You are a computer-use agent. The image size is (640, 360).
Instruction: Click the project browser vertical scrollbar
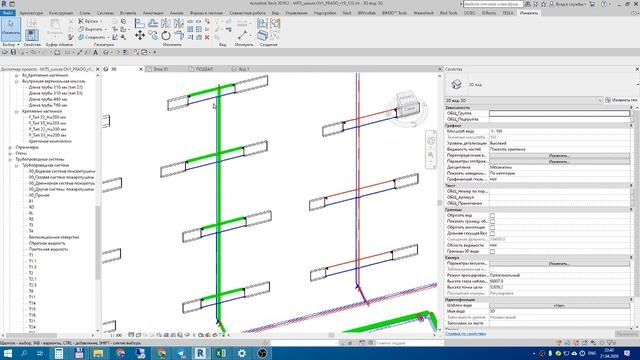98,242
